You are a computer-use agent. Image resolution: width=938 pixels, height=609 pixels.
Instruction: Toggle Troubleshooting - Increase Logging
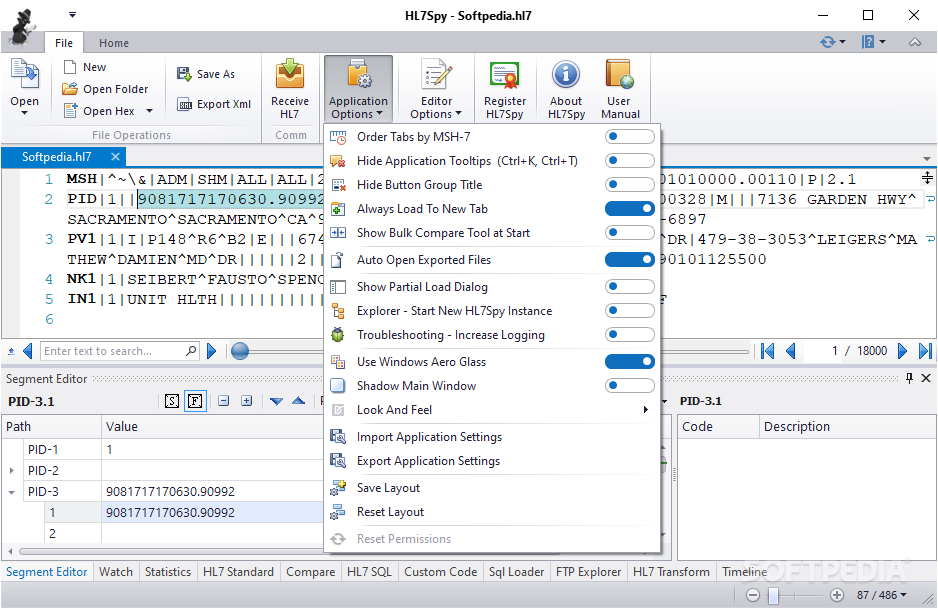click(x=629, y=334)
